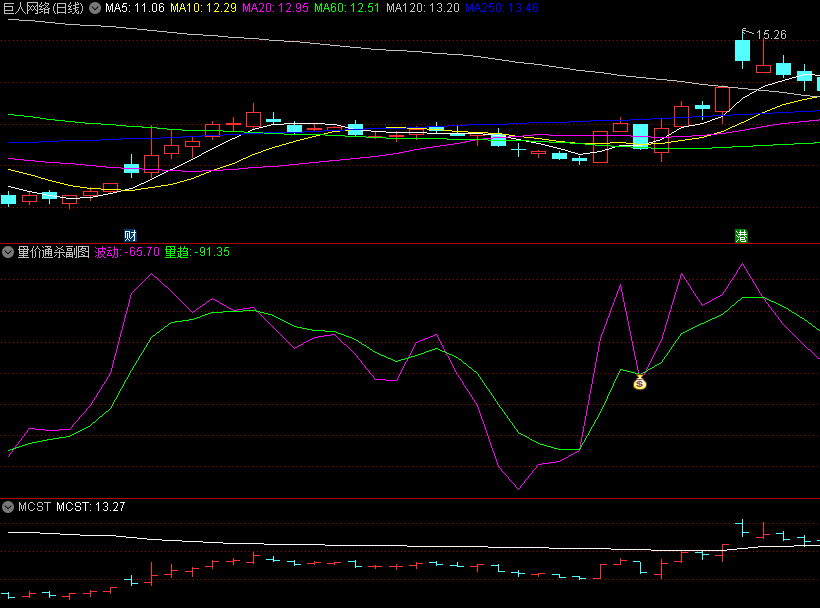Click the MA60: 12.51 label
Viewport: 820px width, 608px height.
coord(347,8)
